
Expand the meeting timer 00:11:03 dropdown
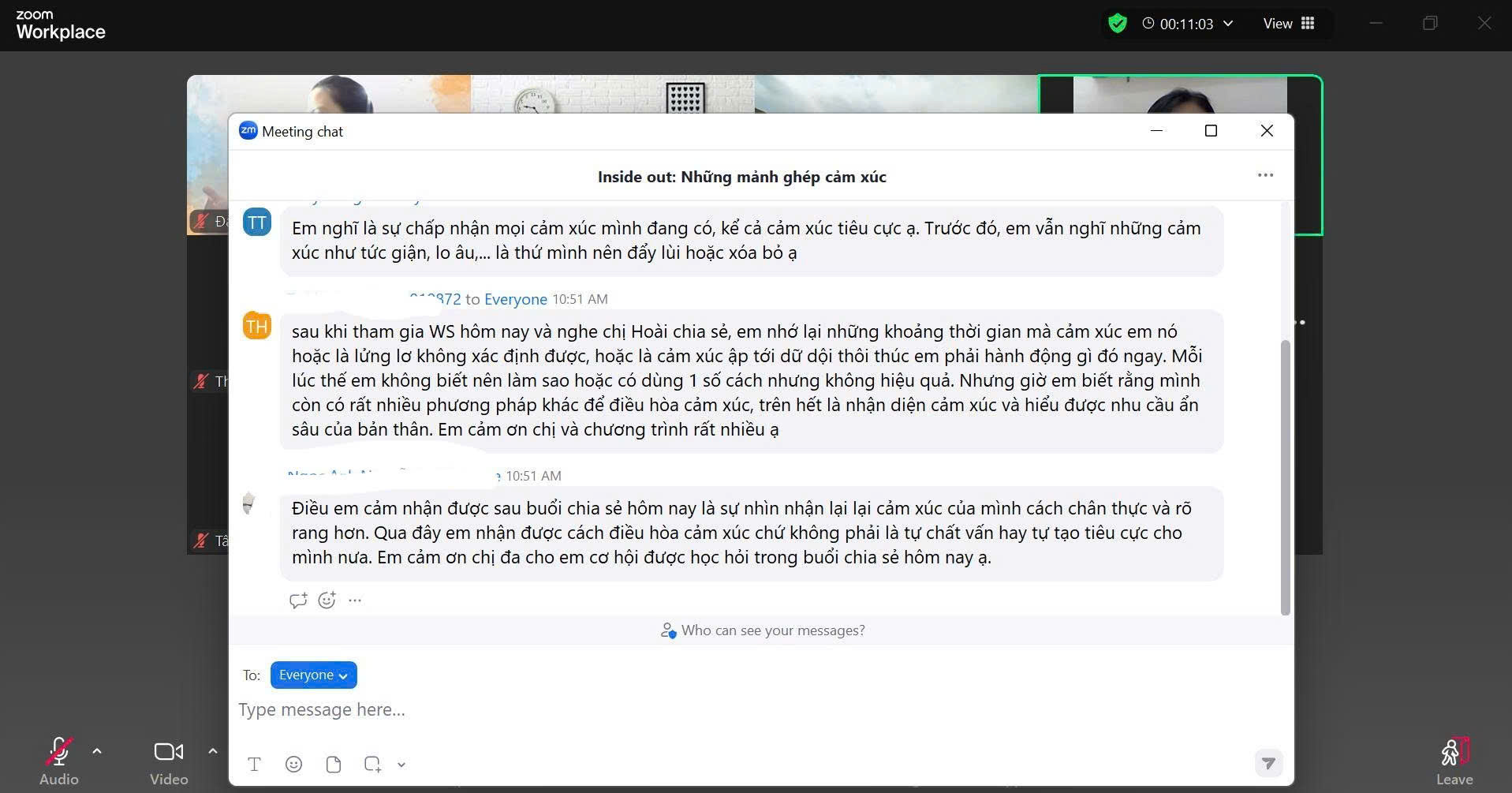(x=1227, y=24)
